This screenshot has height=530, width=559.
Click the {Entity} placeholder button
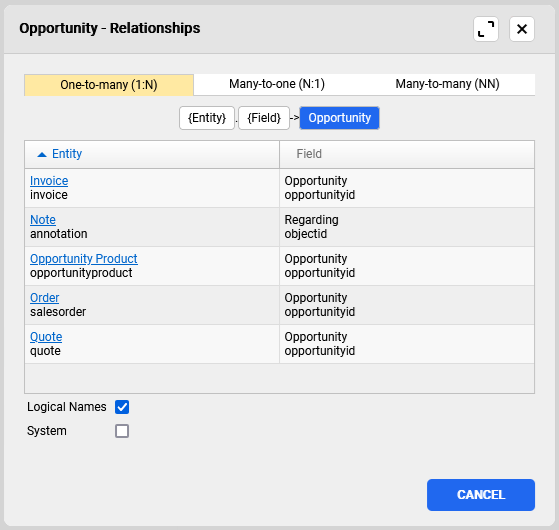pyautogui.click(x=207, y=118)
